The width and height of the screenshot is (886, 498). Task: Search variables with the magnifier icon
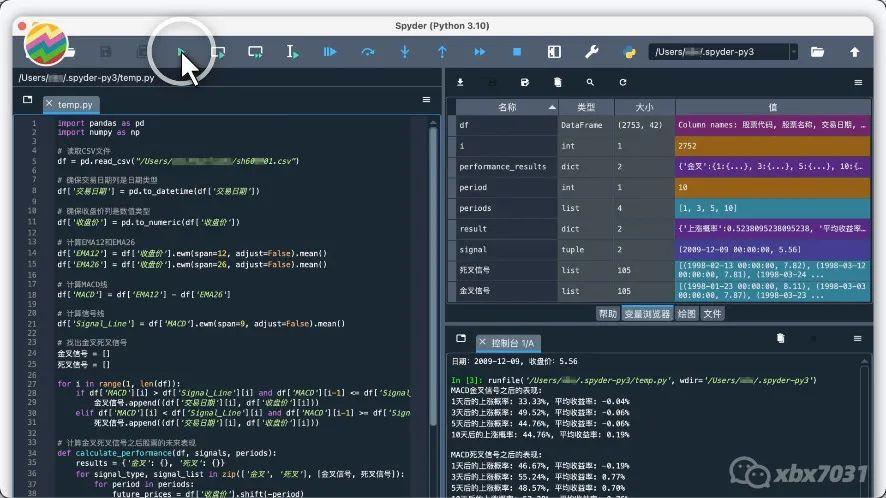pyautogui.click(x=590, y=82)
